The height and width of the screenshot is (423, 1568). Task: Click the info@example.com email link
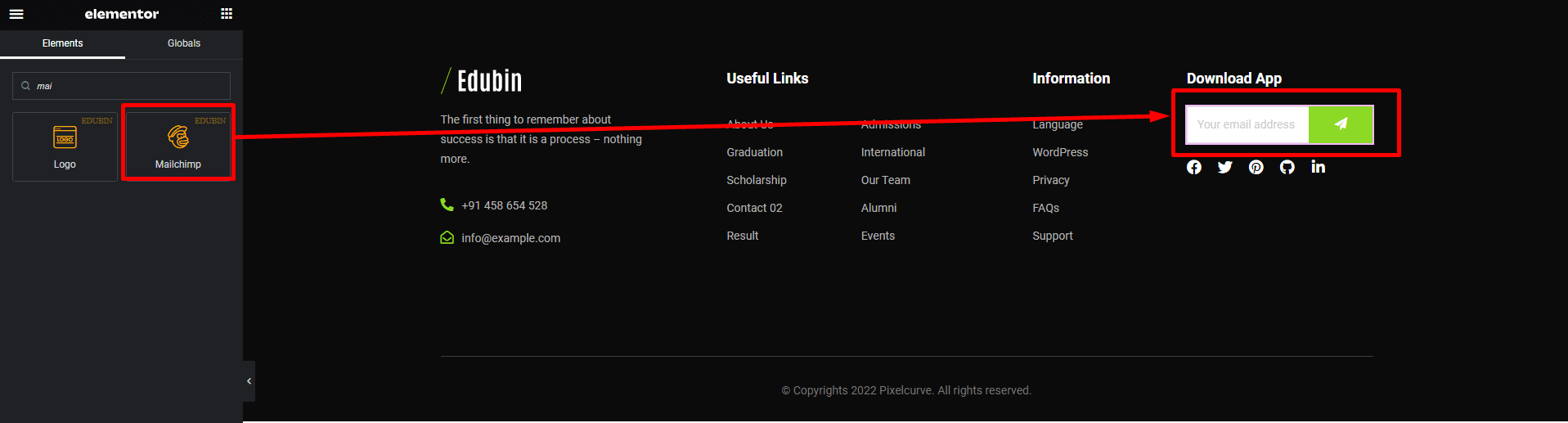click(510, 238)
